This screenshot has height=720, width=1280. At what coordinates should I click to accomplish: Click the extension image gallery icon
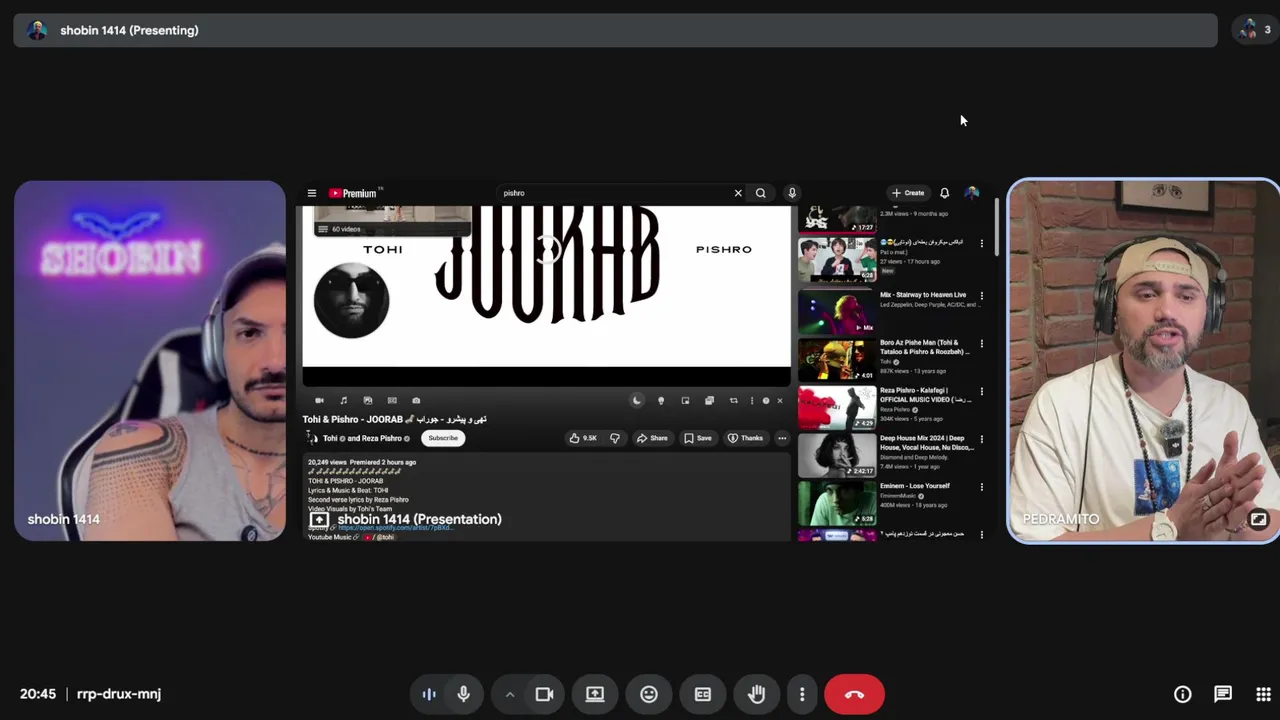tap(368, 401)
